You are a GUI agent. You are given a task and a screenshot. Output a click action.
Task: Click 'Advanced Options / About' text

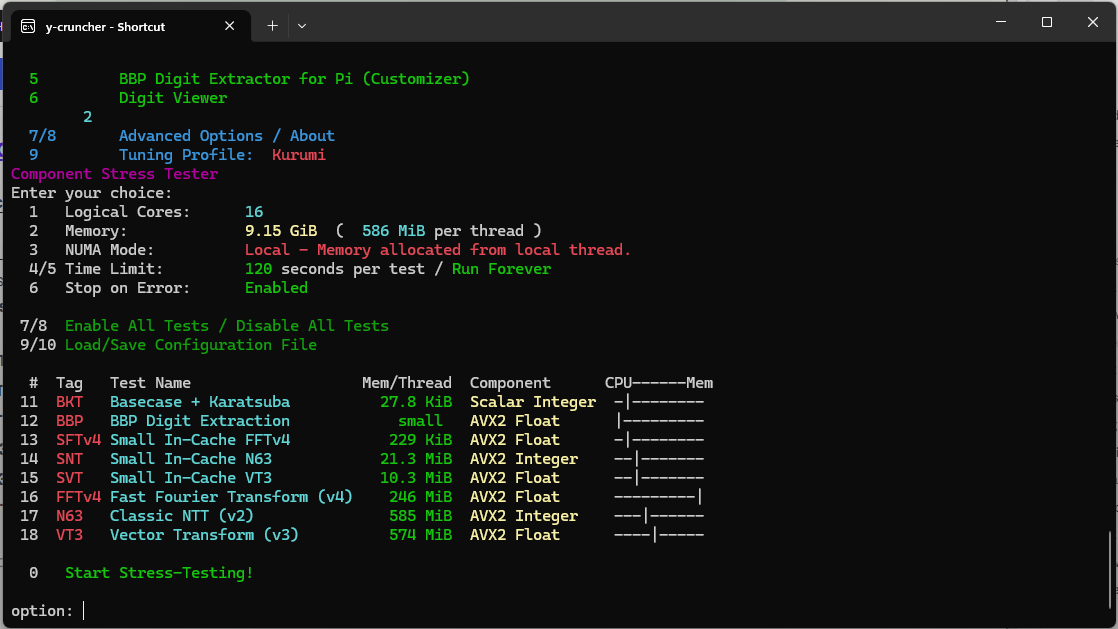tap(226, 135)
